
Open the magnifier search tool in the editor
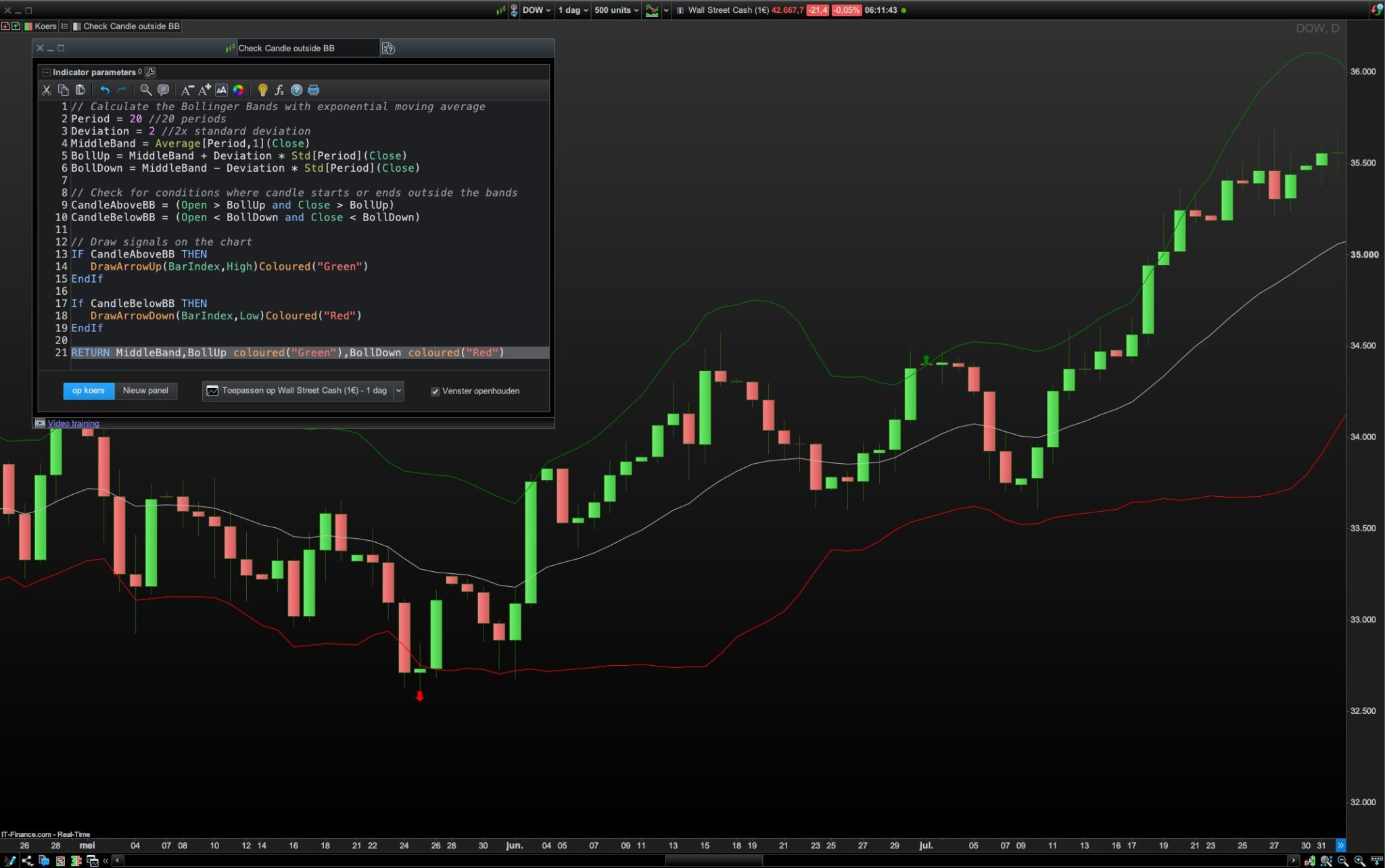[x=145, y=90]
